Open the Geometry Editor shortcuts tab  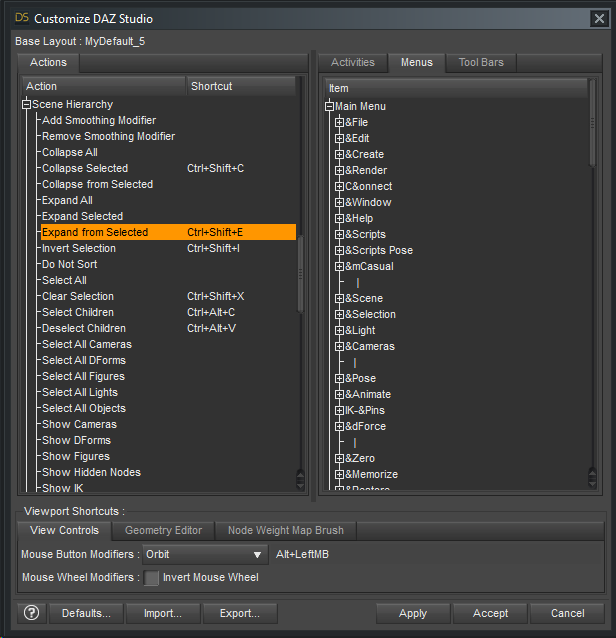[163, 531]
